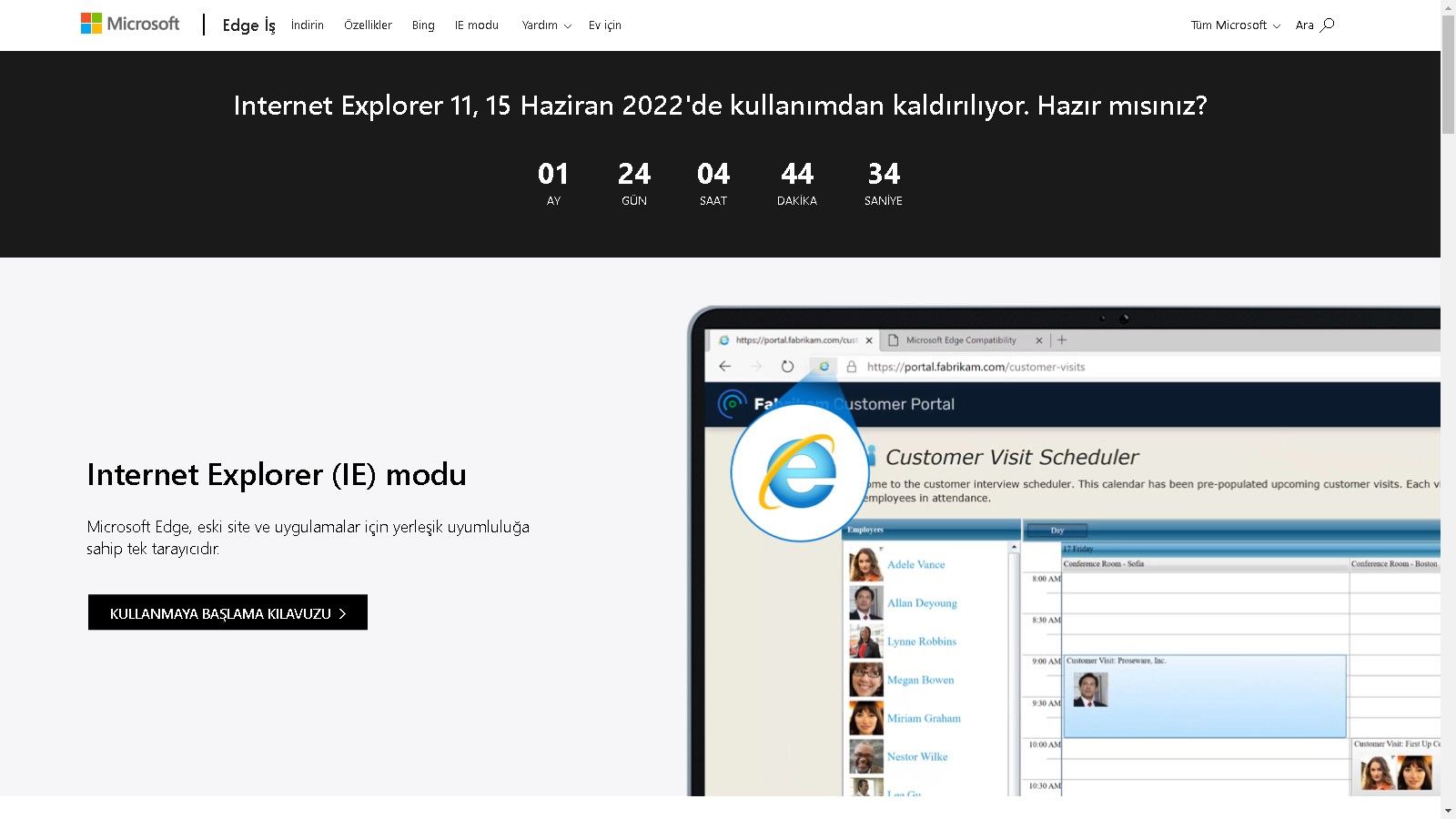Image resolution: width=1456 pixels, height=819 pixels.
Task: Click Megan Bowen's photo
Action: coord(865,680)
